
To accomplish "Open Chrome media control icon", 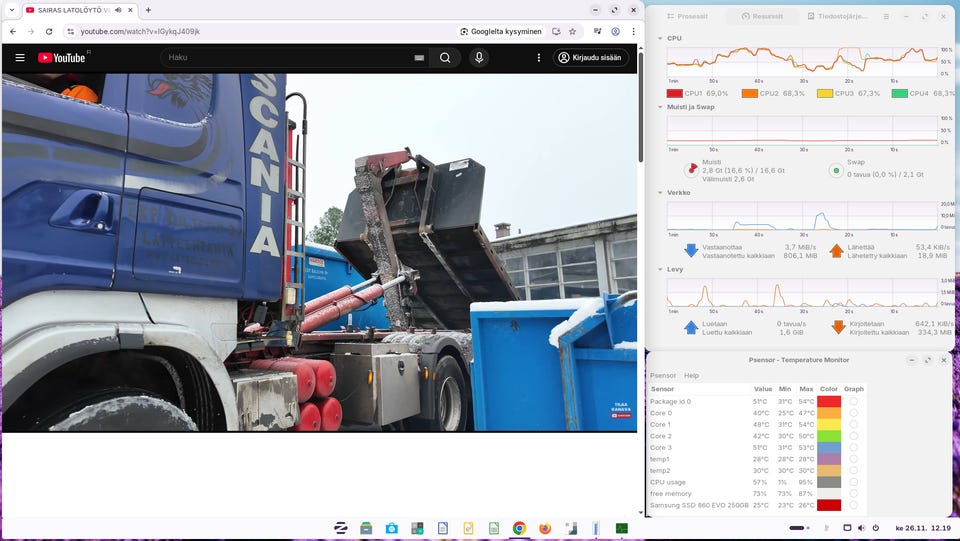I will pos(598,31).
